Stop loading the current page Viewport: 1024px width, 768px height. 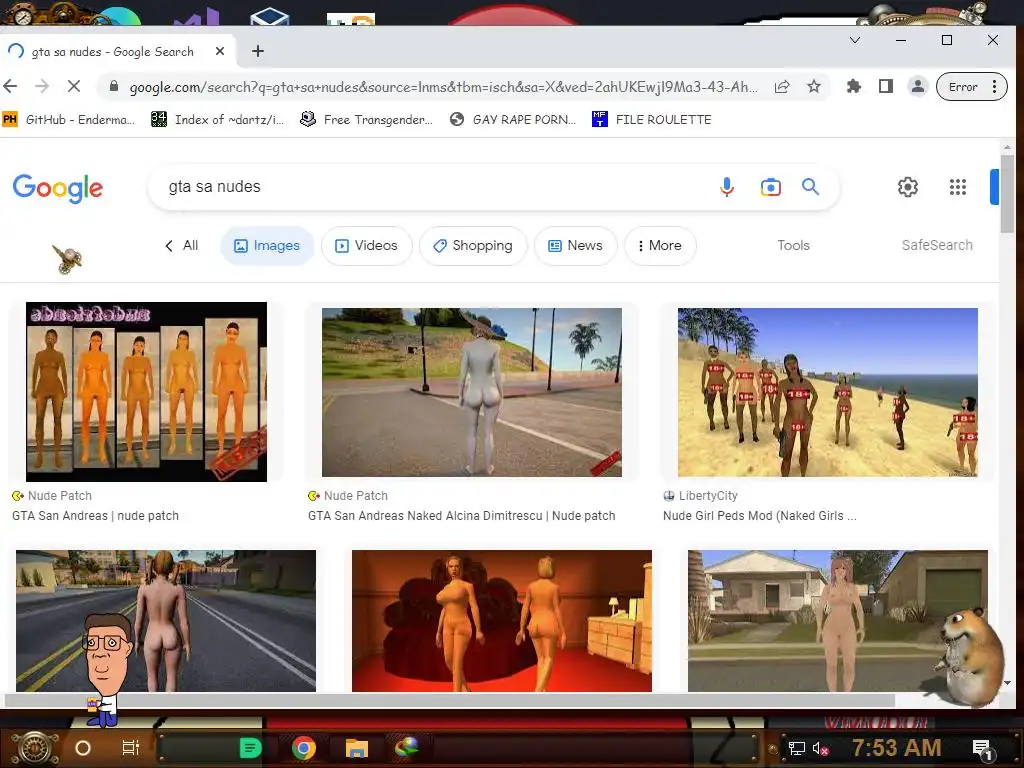point(74,86)
